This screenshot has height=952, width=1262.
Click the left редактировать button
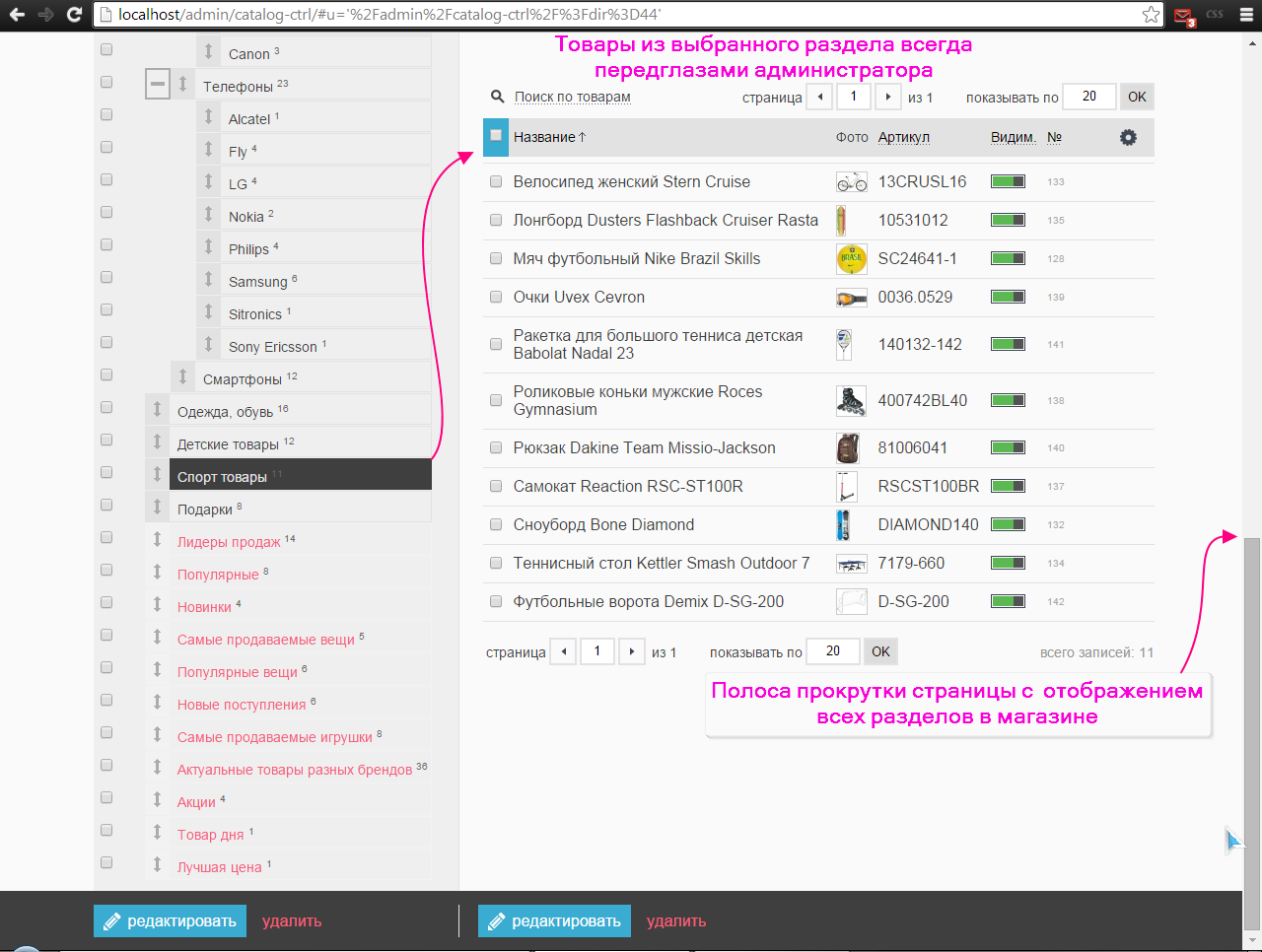[x=170, y=921]
